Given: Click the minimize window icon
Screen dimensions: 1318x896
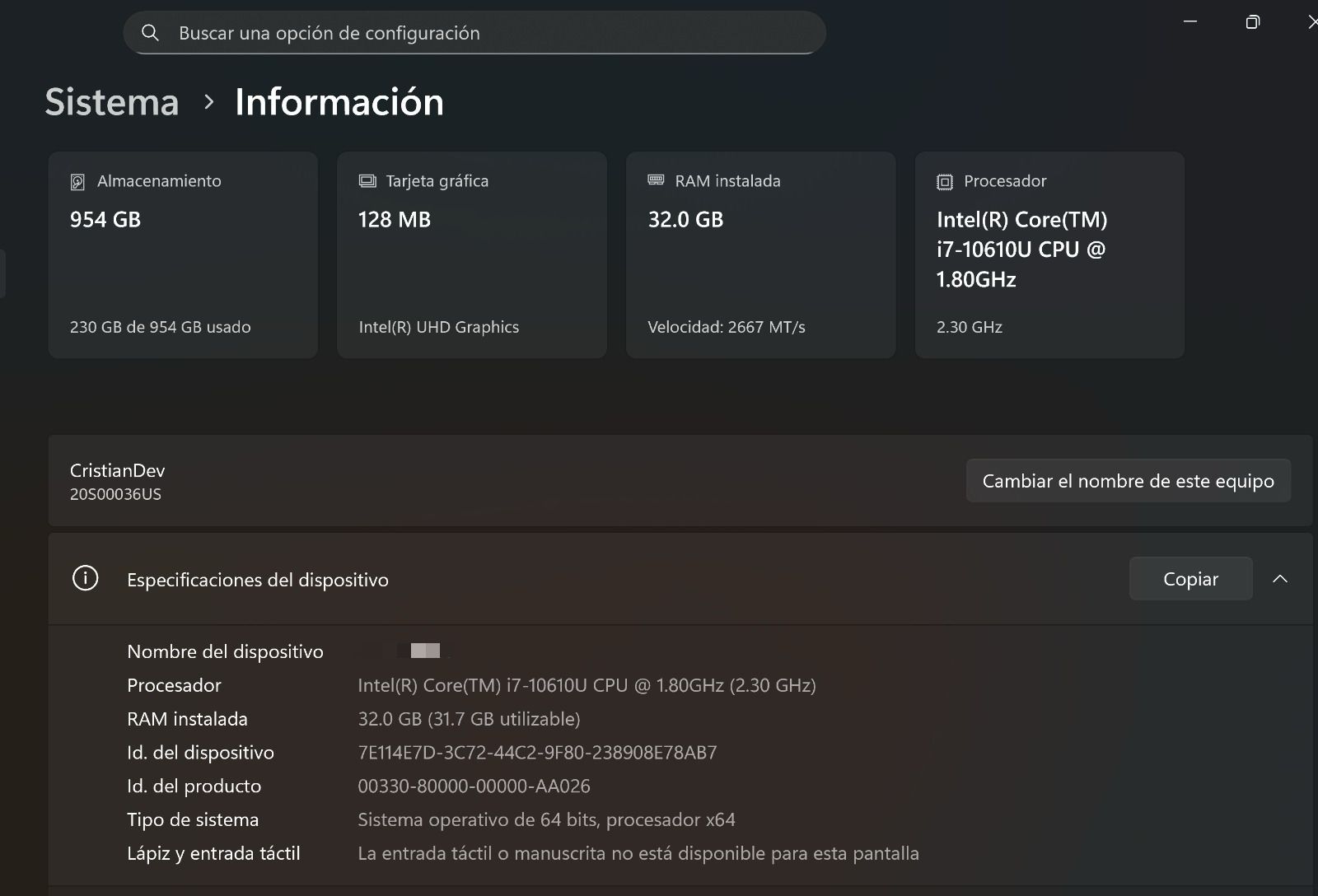Looking at the screenshot, I should click(x=1189, y=21).
